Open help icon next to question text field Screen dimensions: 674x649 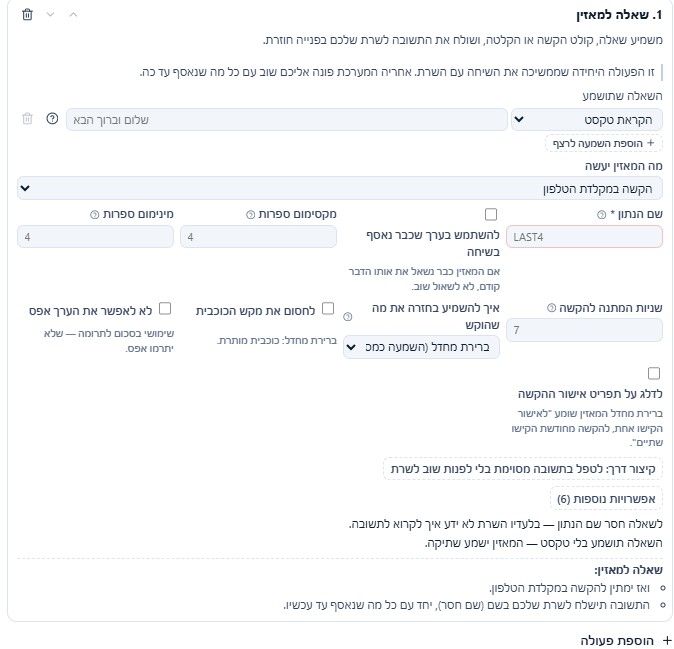click(x=52, y=119)
